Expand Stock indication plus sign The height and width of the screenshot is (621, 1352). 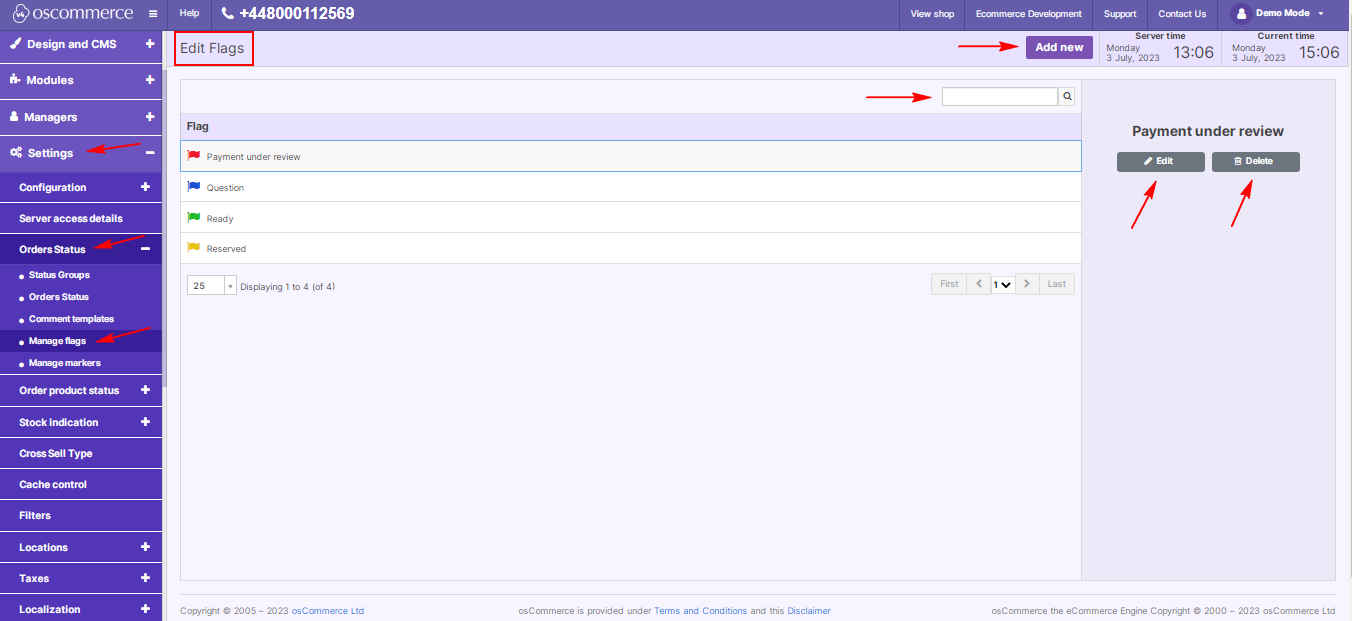click(145, 422)
